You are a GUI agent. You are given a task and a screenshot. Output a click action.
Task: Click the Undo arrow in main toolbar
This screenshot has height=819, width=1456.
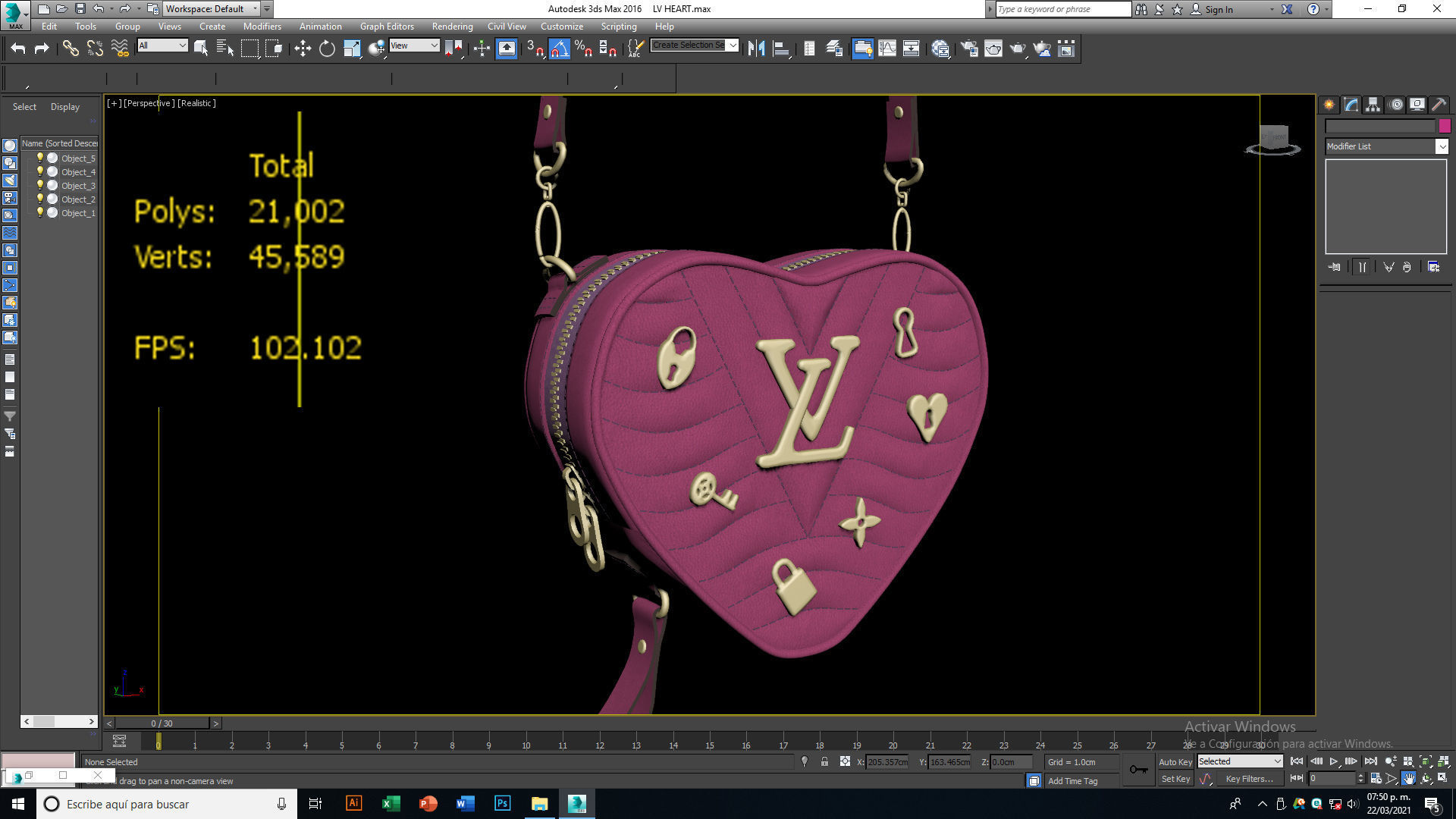pyautogui.click(x=18, y=49)
